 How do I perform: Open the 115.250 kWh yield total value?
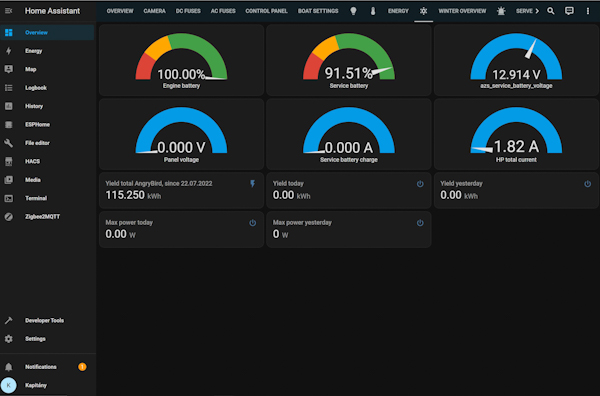(x=133, y=196)
